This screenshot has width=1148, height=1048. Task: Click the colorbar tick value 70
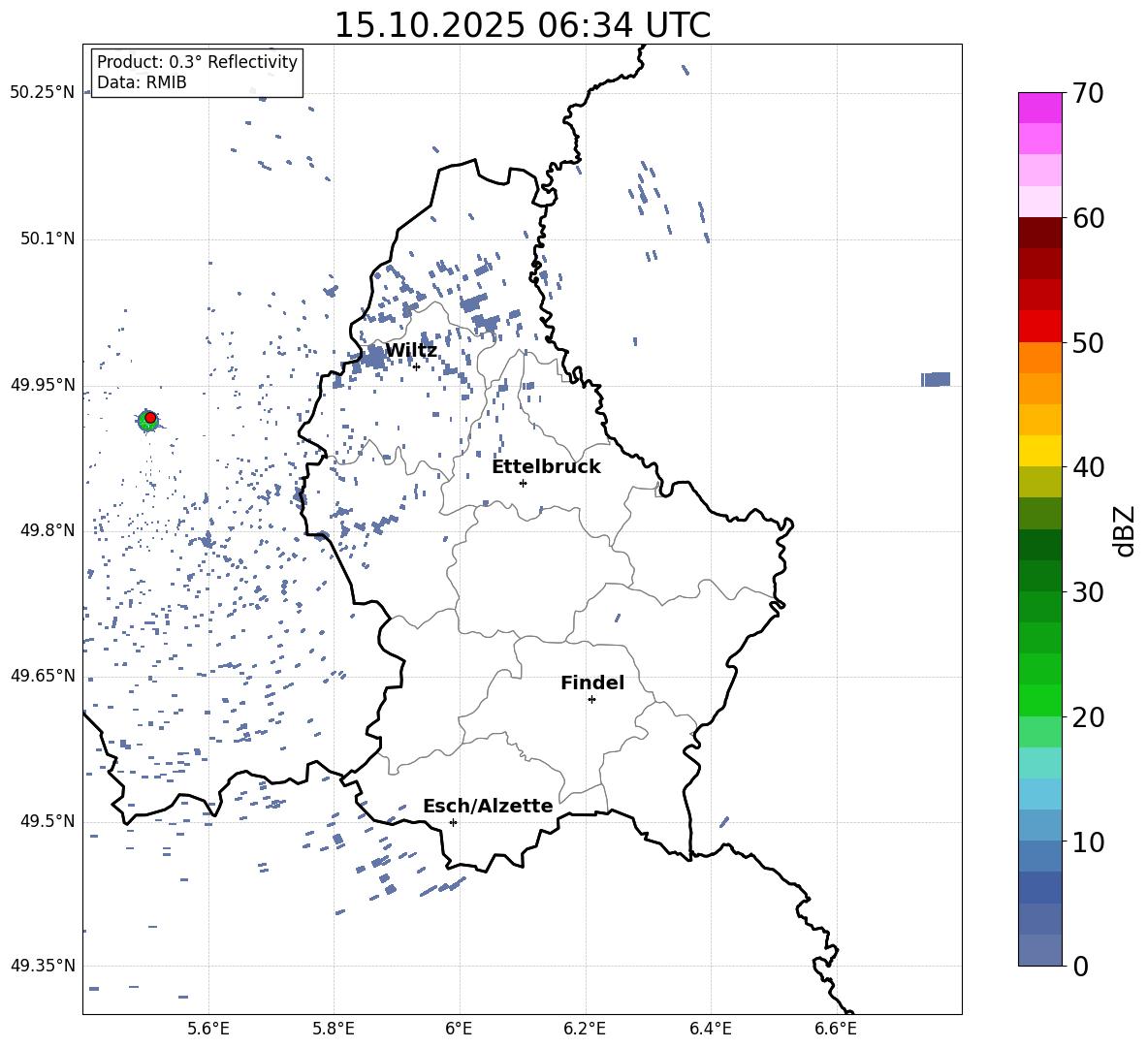tap(1088, 93)
